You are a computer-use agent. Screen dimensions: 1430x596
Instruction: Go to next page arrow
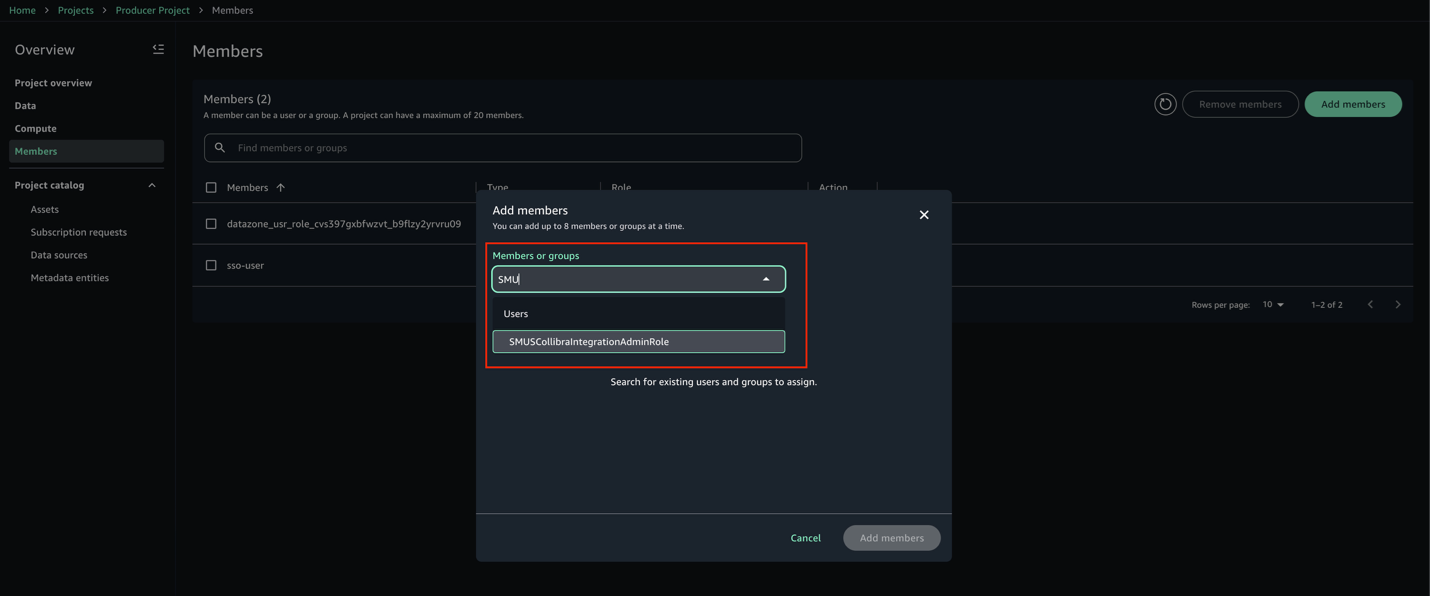(1398, 304)
